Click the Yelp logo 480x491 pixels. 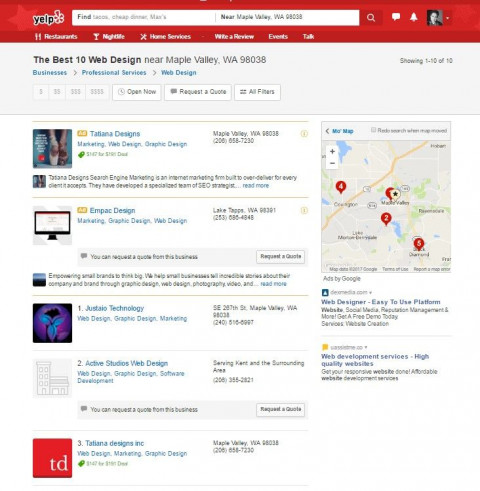tap(48, 18)
